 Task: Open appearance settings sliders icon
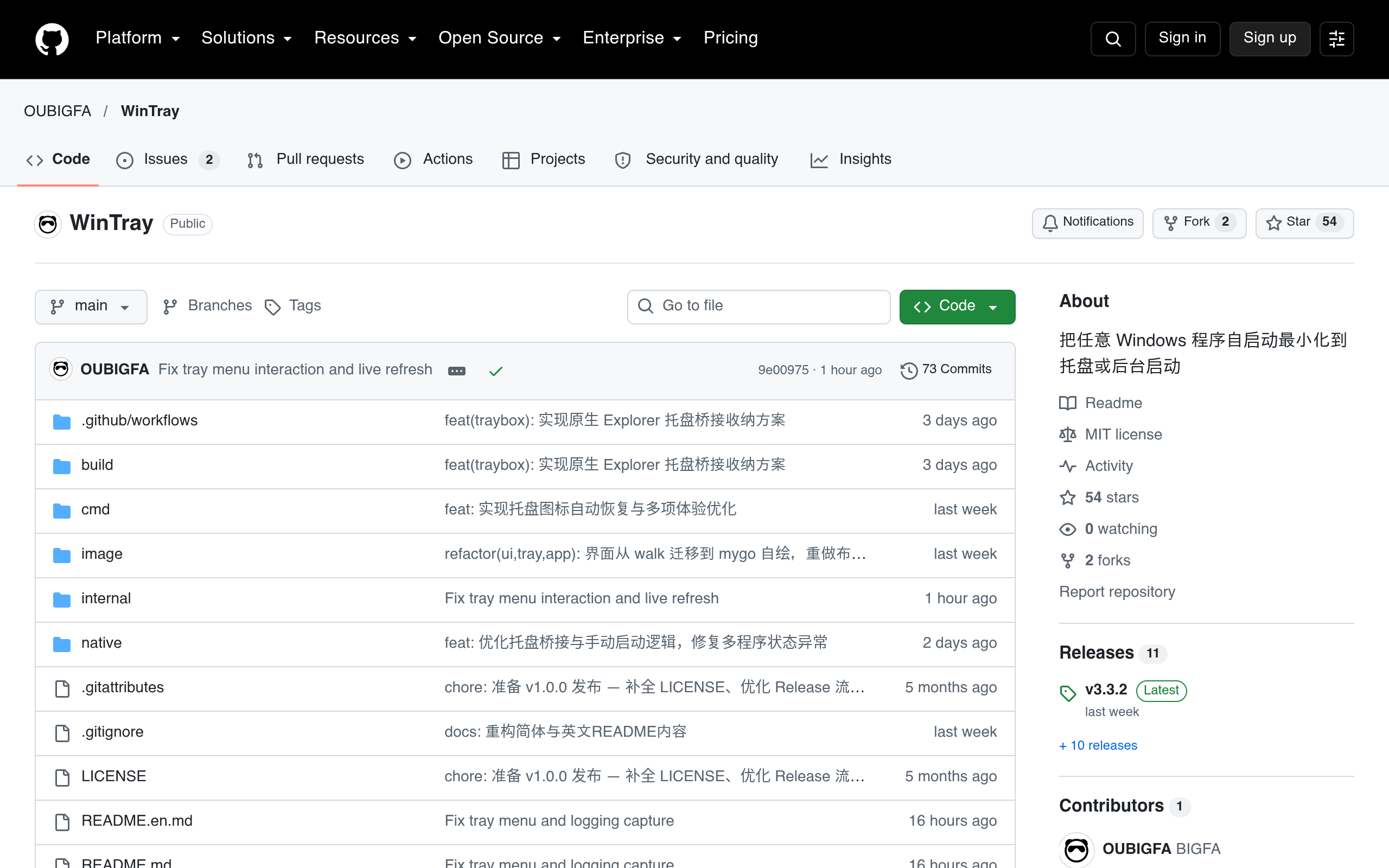[x=1336, y=39]
